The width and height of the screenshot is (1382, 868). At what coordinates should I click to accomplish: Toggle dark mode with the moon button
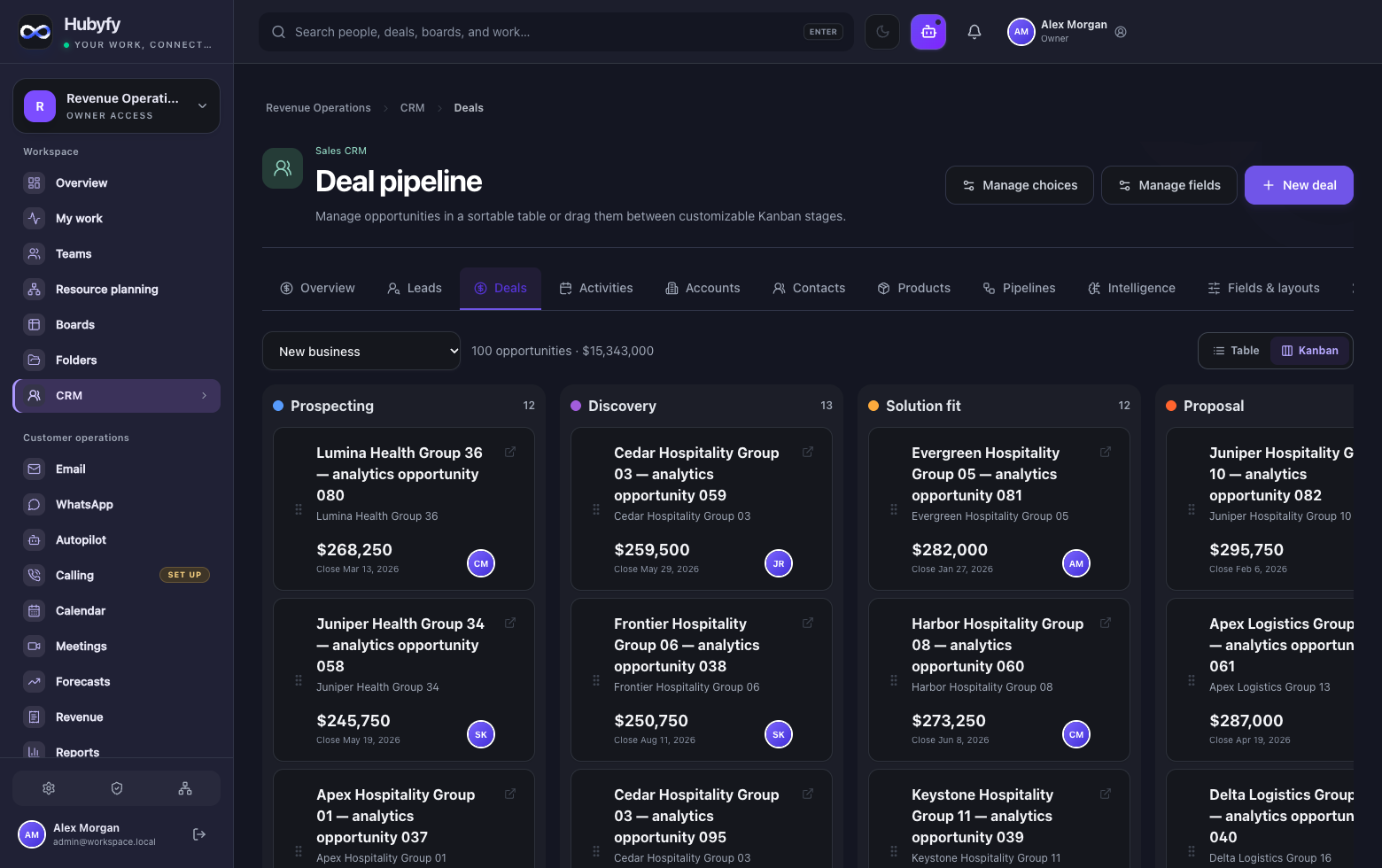click(882, 32)
